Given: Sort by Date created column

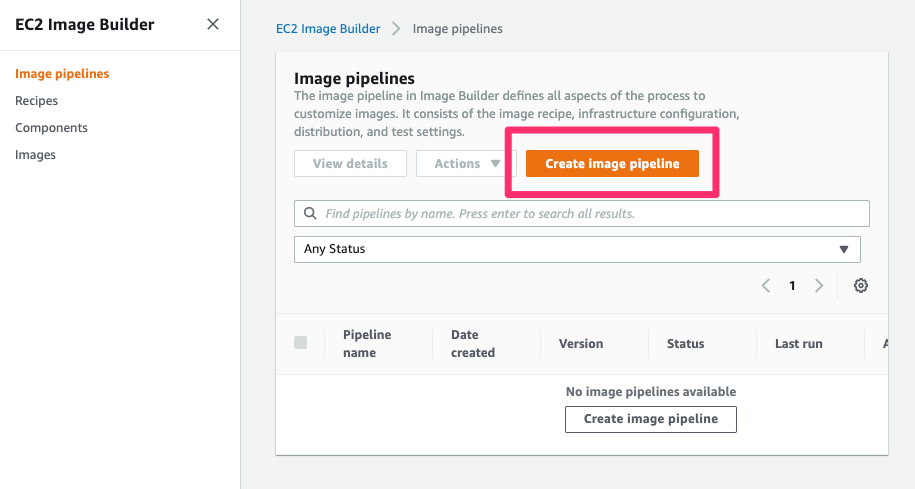Looking at the screenshot, I should coord(473,344).
